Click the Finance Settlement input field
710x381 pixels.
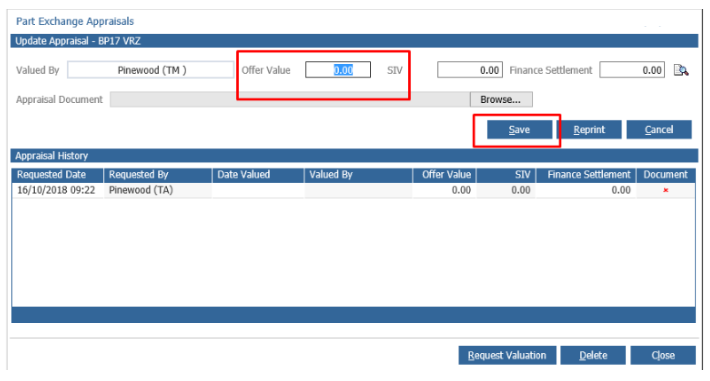632,70
